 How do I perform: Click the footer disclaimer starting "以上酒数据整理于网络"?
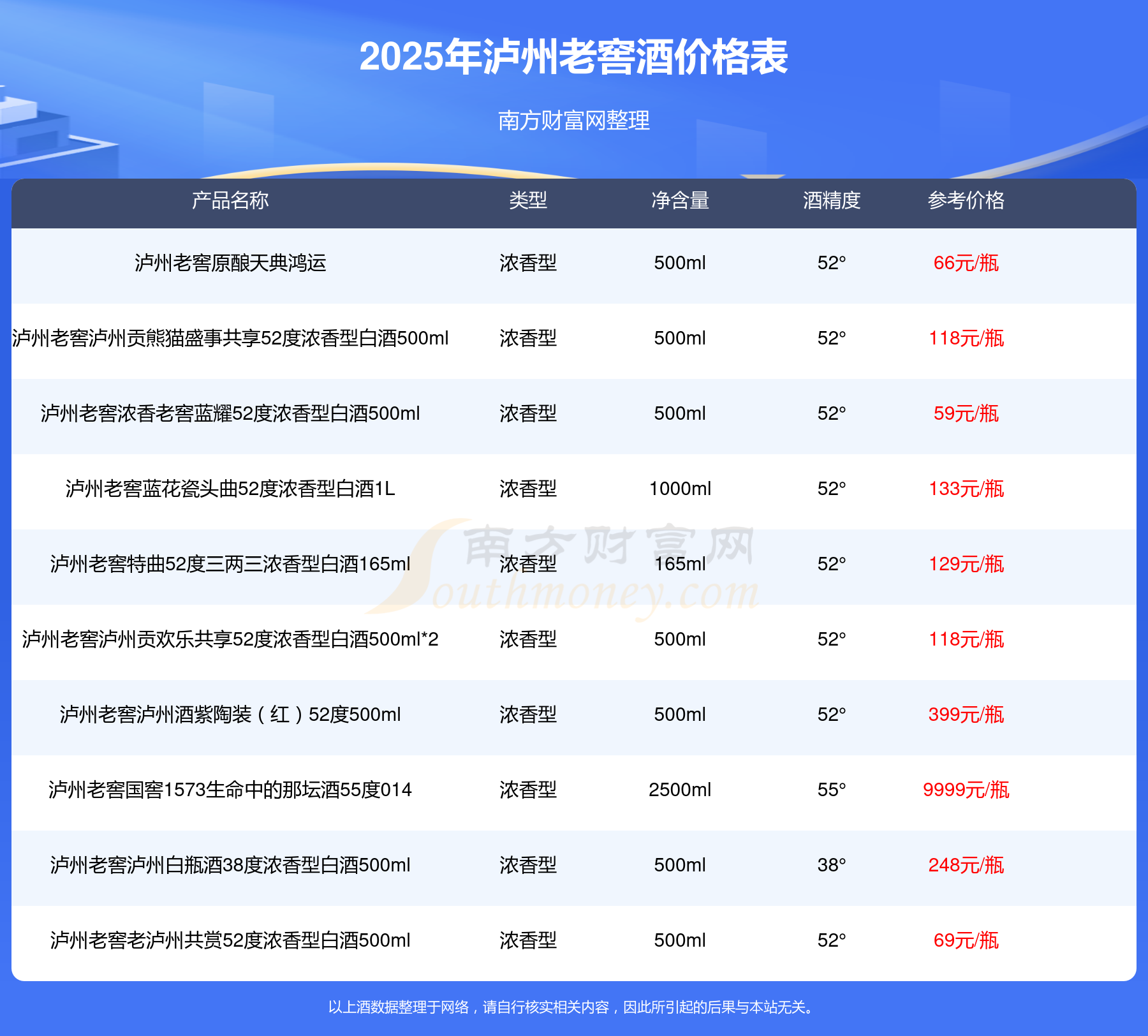tap(572, 1007)
